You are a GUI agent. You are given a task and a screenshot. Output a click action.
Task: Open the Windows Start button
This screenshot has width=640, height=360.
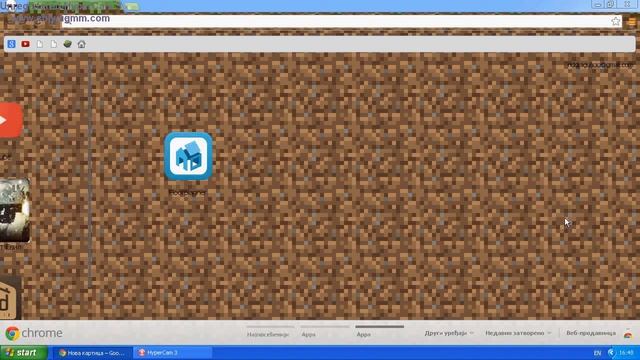click(24, 353)
